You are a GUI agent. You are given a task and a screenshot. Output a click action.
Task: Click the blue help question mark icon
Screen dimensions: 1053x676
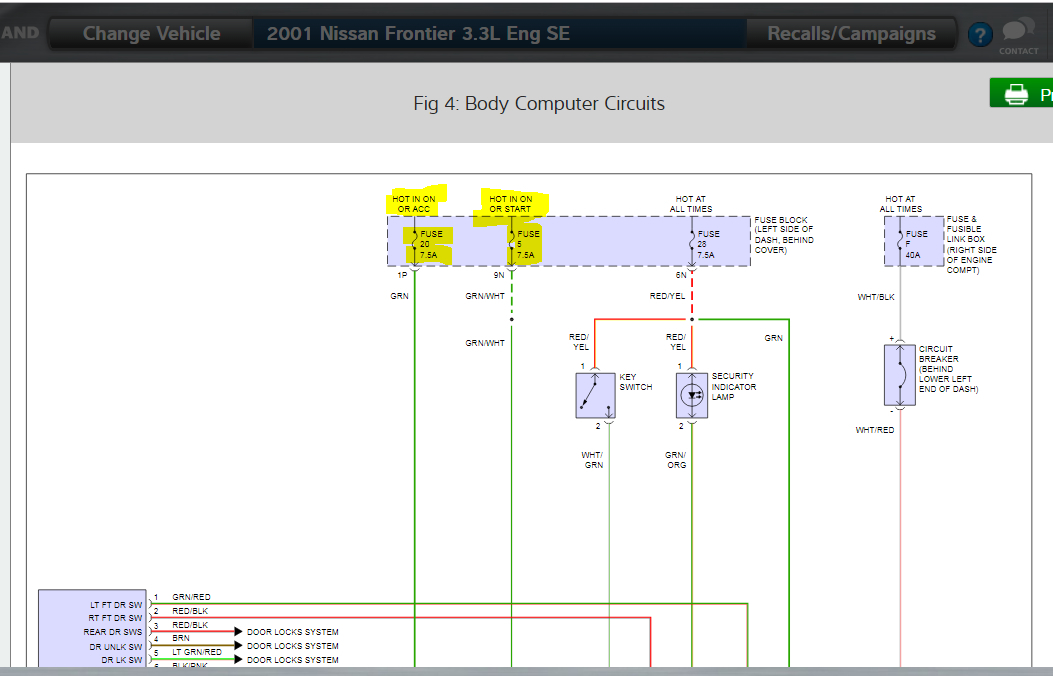(980, 34)
